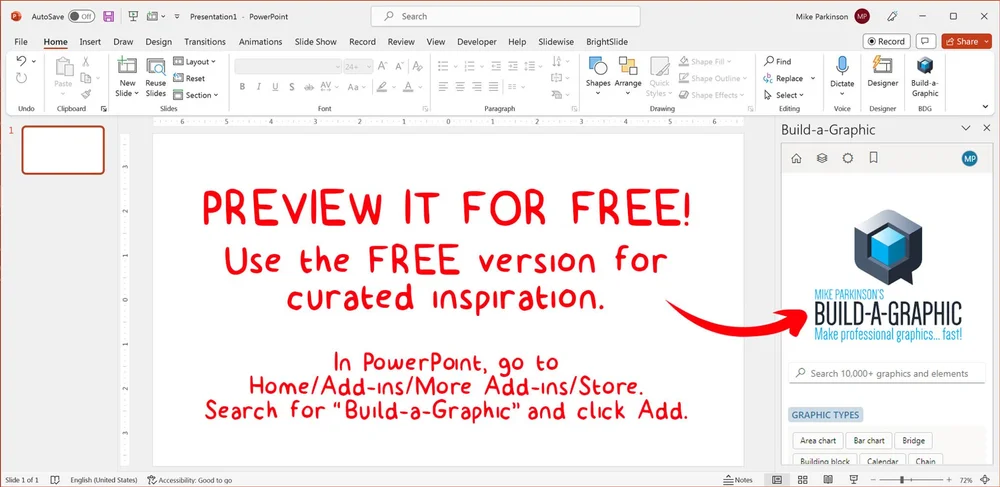This screenshot has height=487, width=1000.
Task: Select the Bar chart graphic type
Action: pyautogui.click(x=869, y=440)
